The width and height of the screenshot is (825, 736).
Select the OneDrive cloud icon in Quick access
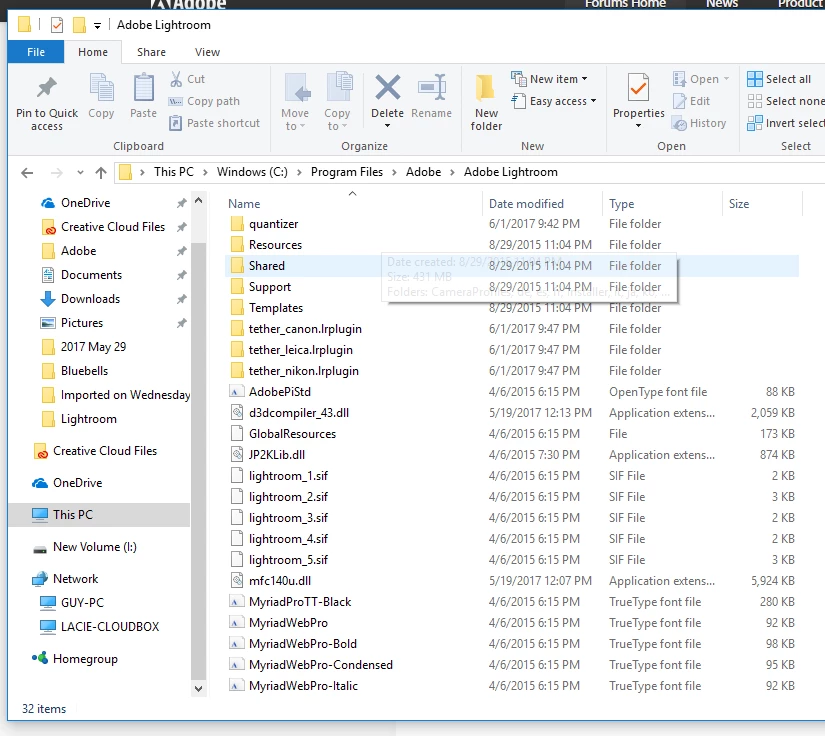click(x=48, y=203)
